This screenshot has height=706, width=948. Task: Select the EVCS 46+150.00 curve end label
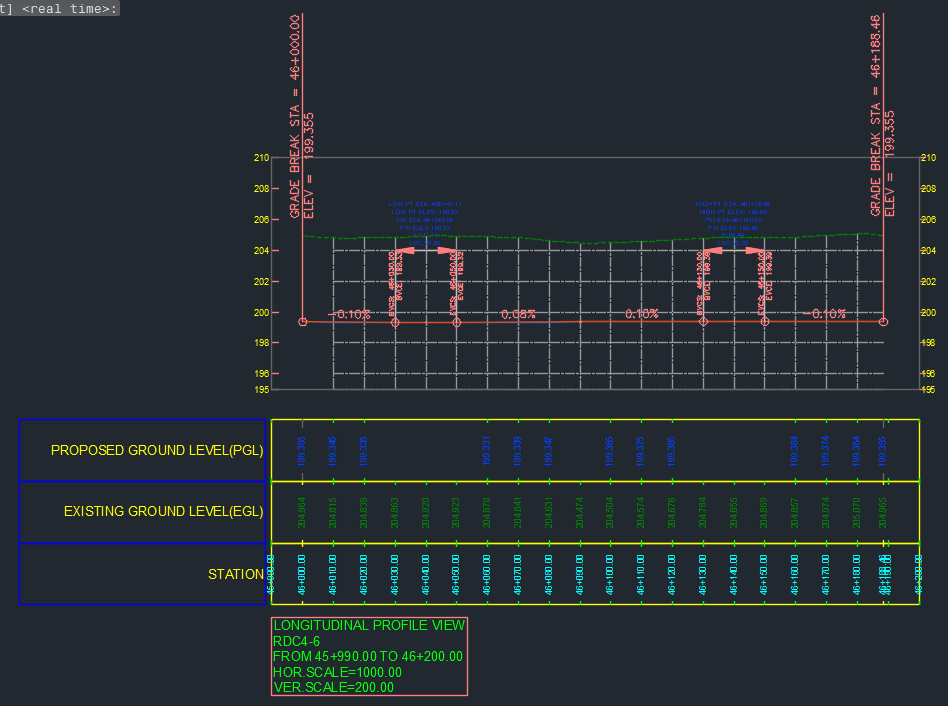(x=762, y=284)
